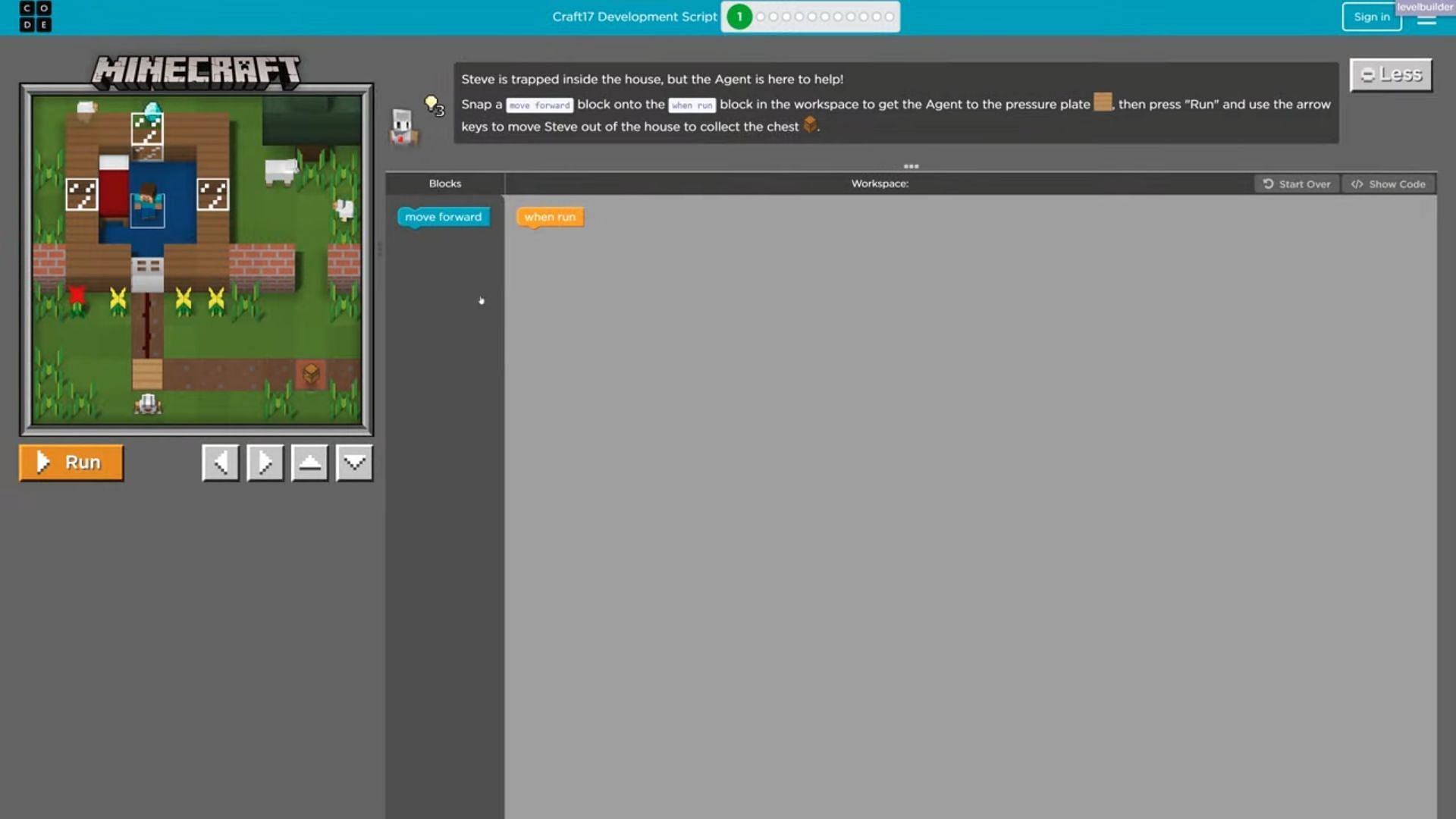Click the Start Over reset button
Viewport: 1456px width, 819px height.
(x=1297, y=183)
